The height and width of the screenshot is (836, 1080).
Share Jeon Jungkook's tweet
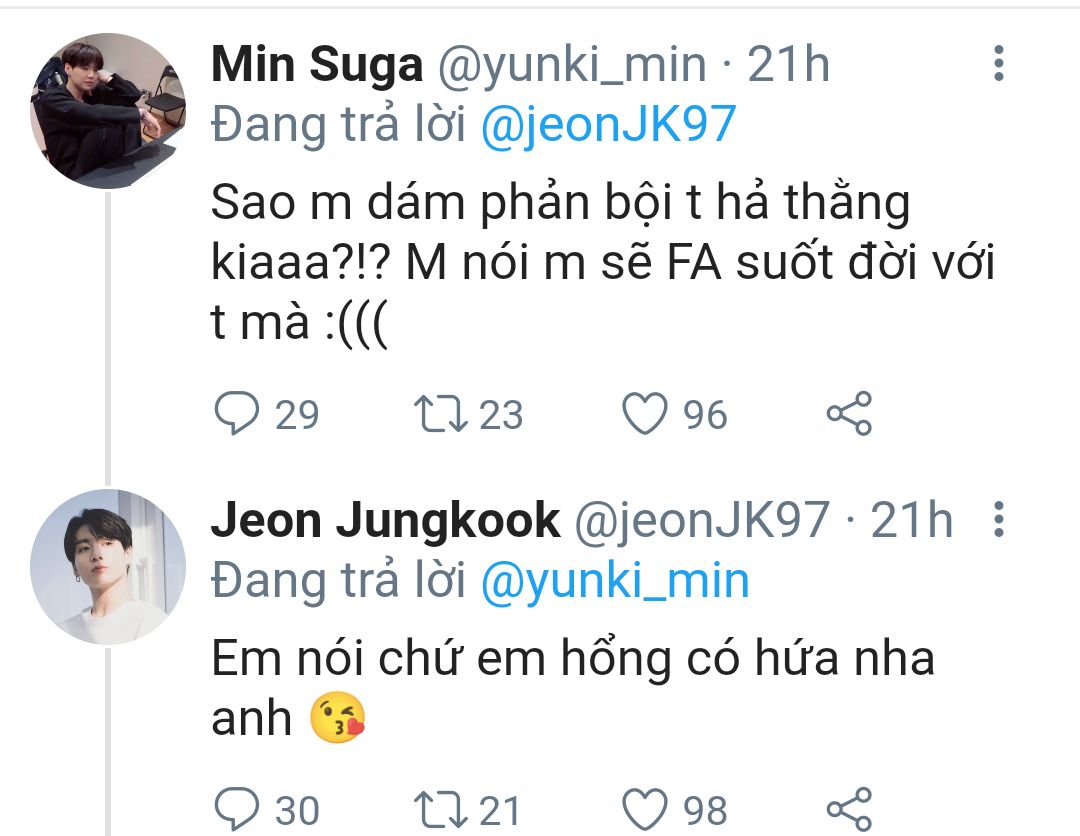[x=849, y=808]
